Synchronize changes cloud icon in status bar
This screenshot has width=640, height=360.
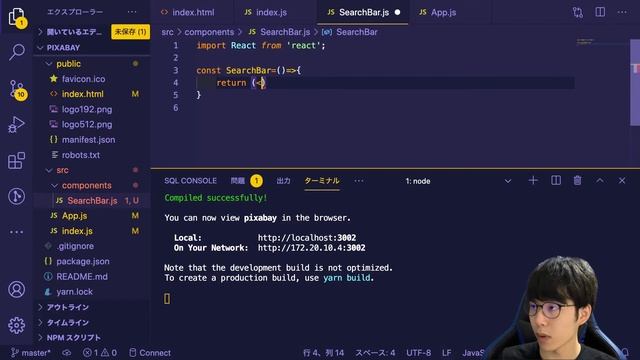(67, 353)
